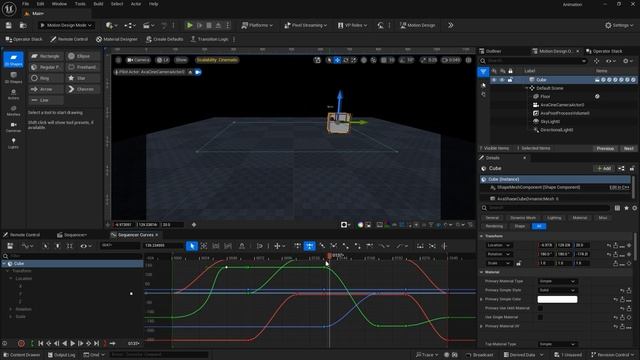
Task: Open the 3D Shapes palette category
Action: coord(13,78)
